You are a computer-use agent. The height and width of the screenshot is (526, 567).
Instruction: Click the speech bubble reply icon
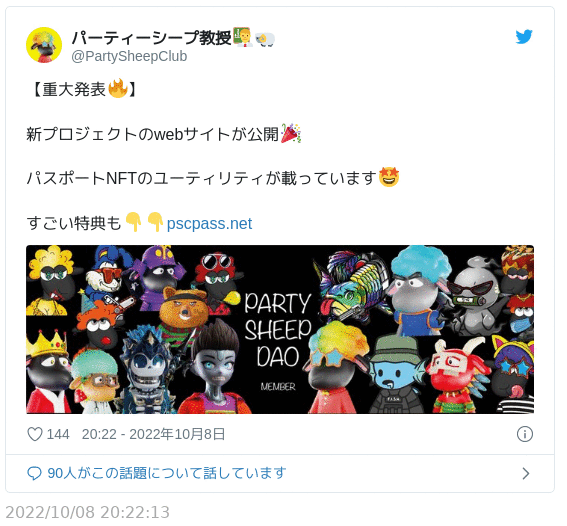[x=34, y=473]
